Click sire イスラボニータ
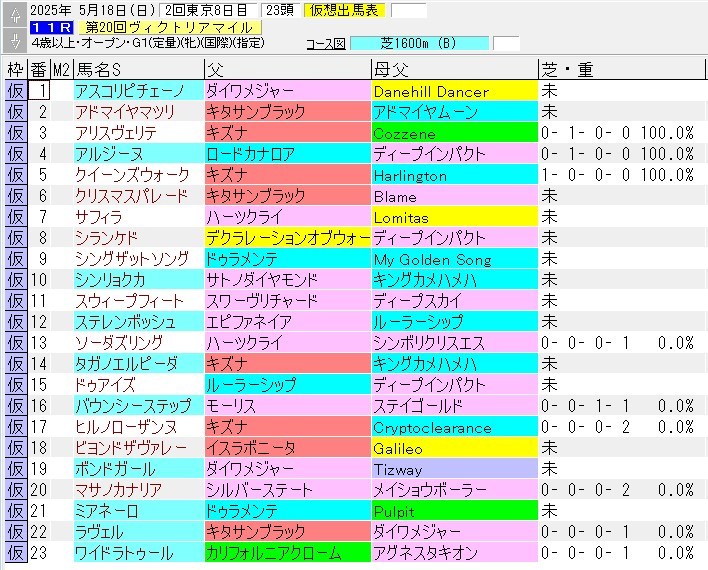708x570 pixels. [x=288, y=448]
